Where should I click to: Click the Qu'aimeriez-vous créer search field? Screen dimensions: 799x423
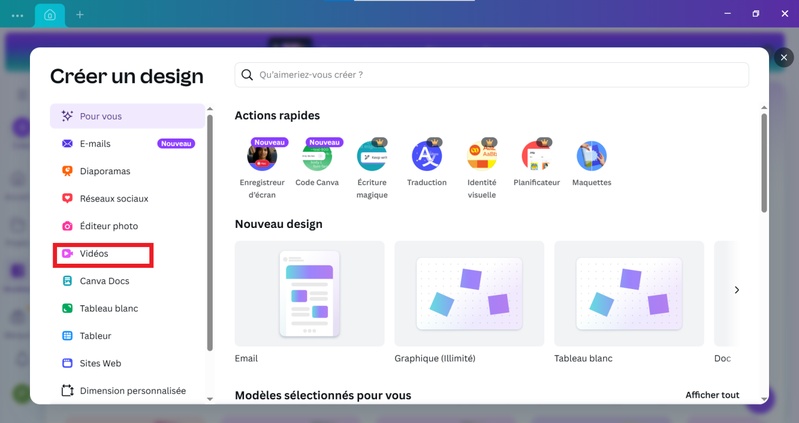[492, 75]
